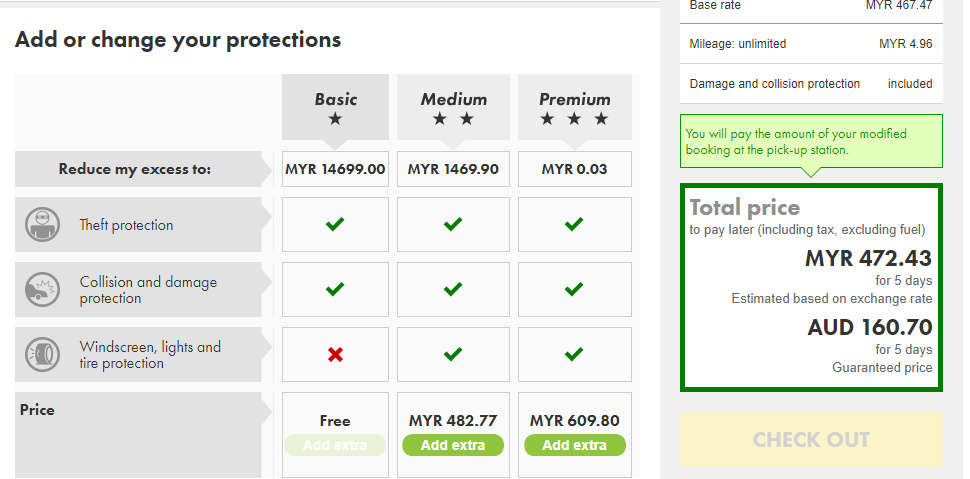Click the Medium excess MYR 1469.90 cell
The width and height of the screenshot is (970, 479).
(x=453, y=169)
